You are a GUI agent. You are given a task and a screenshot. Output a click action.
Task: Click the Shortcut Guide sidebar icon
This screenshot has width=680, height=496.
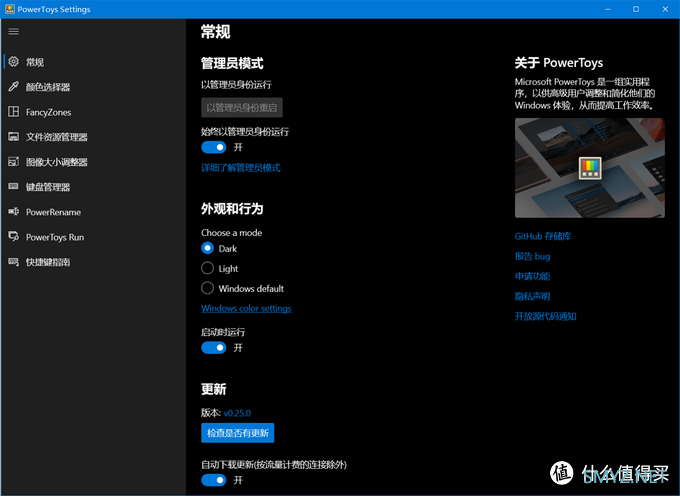(13, 261)
